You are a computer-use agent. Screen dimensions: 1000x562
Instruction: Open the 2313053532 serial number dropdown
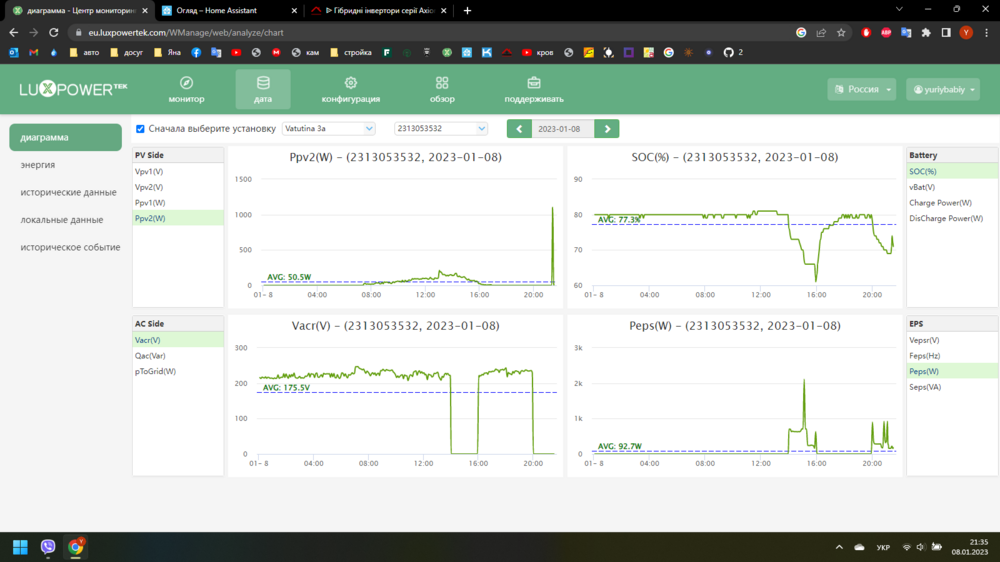click(440, 129)
